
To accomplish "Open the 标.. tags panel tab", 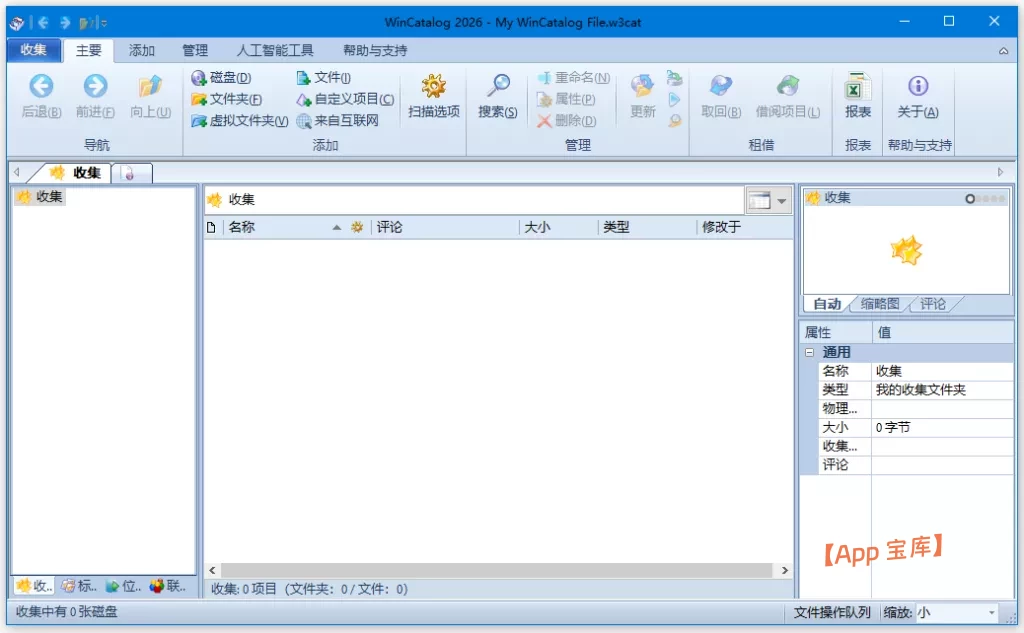I will (x=79, y=586).
